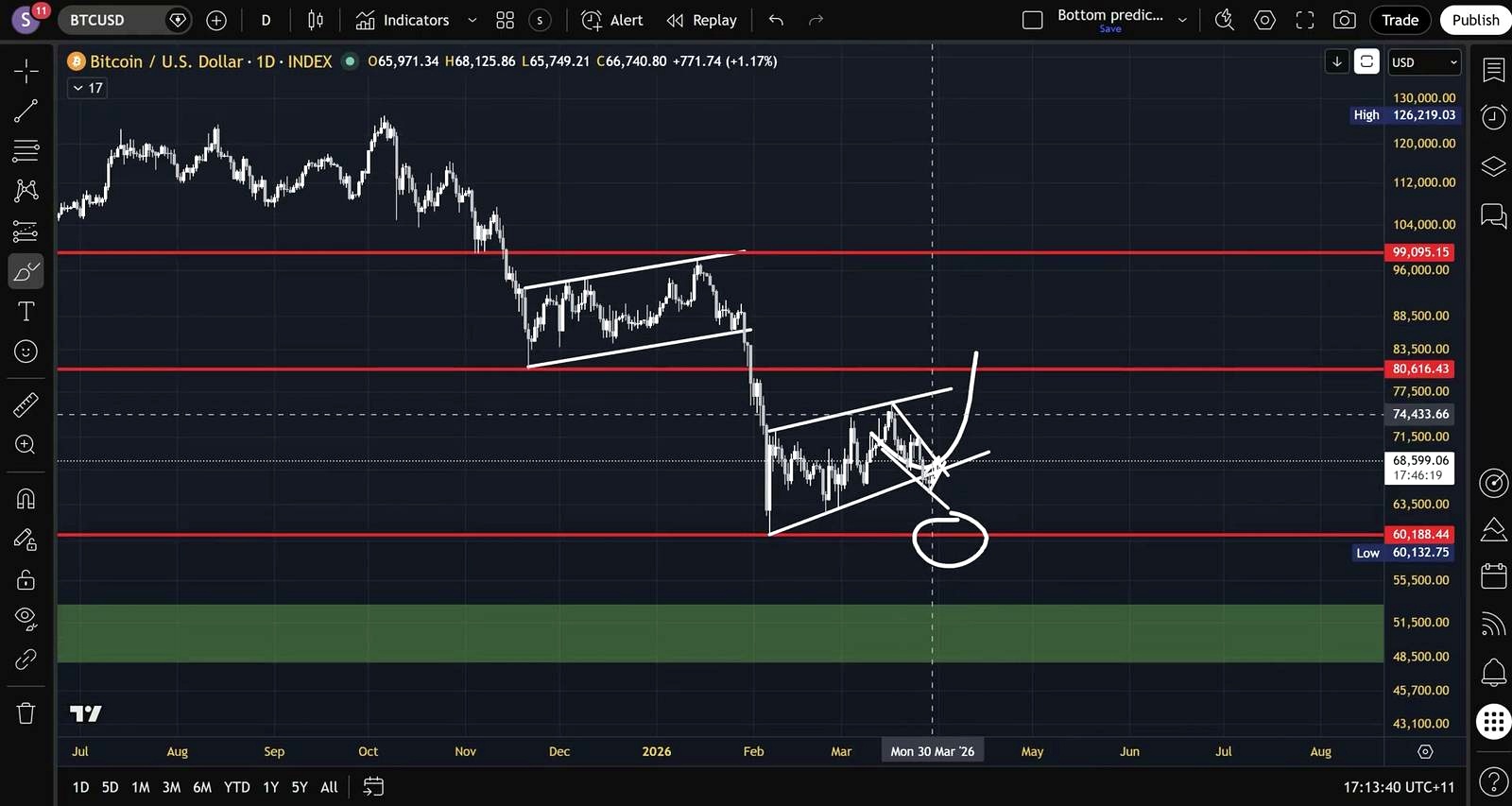This screenshot has height=806, width=1512.
Task: Add a symbol with the plus icon
Action: [x=216, y=20]
